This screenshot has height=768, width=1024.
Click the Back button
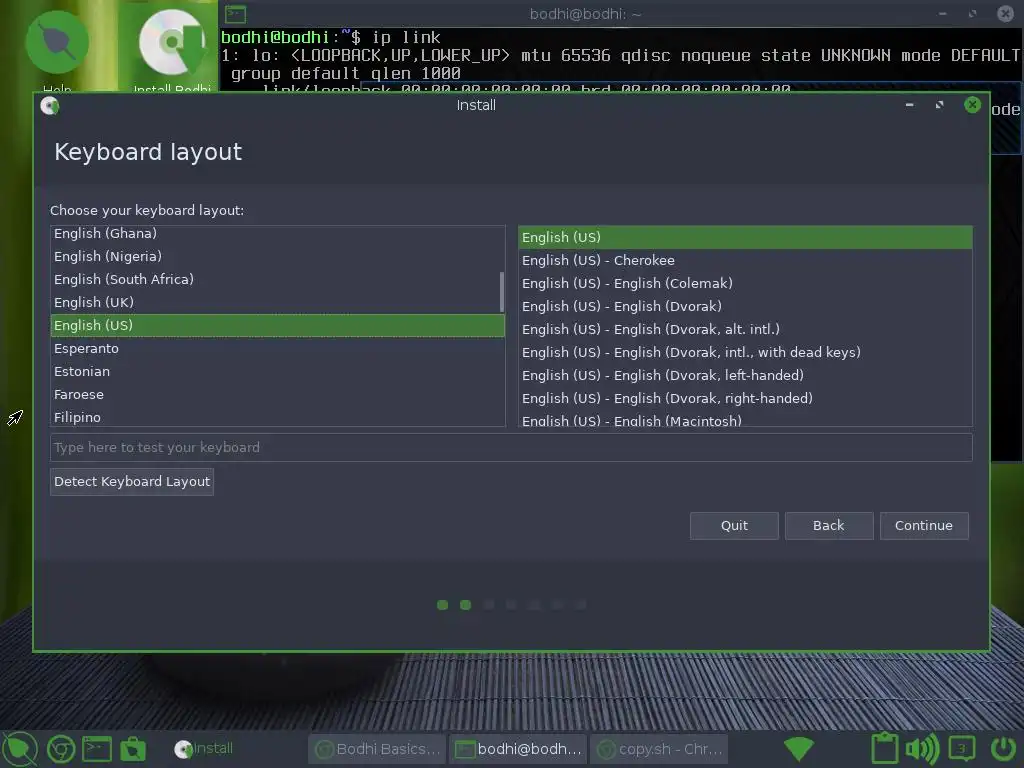pyautogui.click(x=829, y=526)
